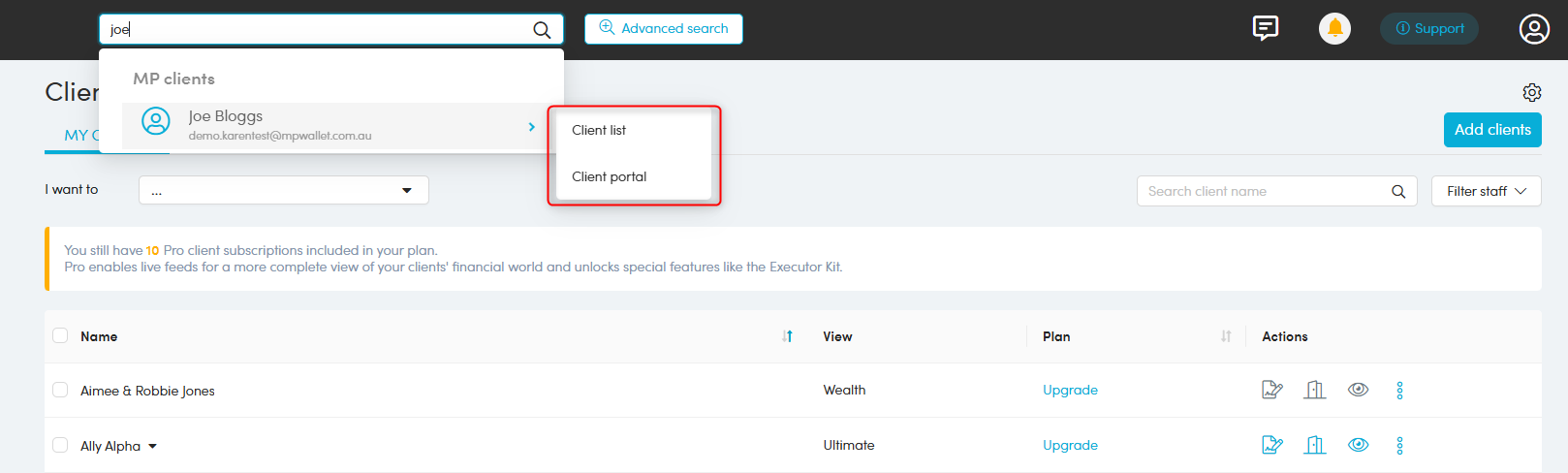
Task: Click the eye view icon for Ally Alpha
Action: click(x=1358, y=445)
